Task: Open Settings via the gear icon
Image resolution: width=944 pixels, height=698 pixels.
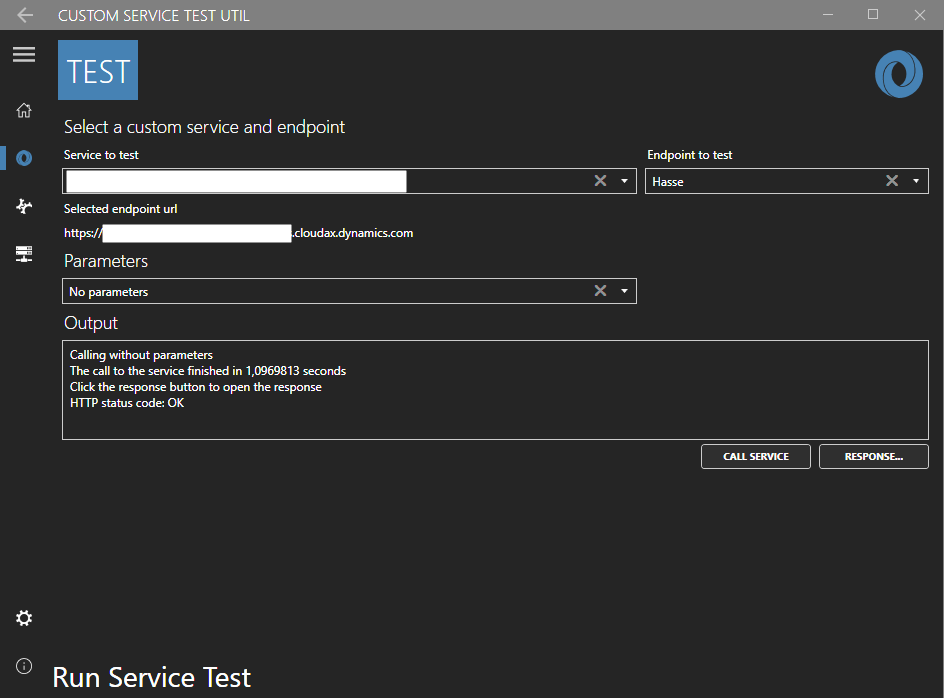Action: click(24, 618)
